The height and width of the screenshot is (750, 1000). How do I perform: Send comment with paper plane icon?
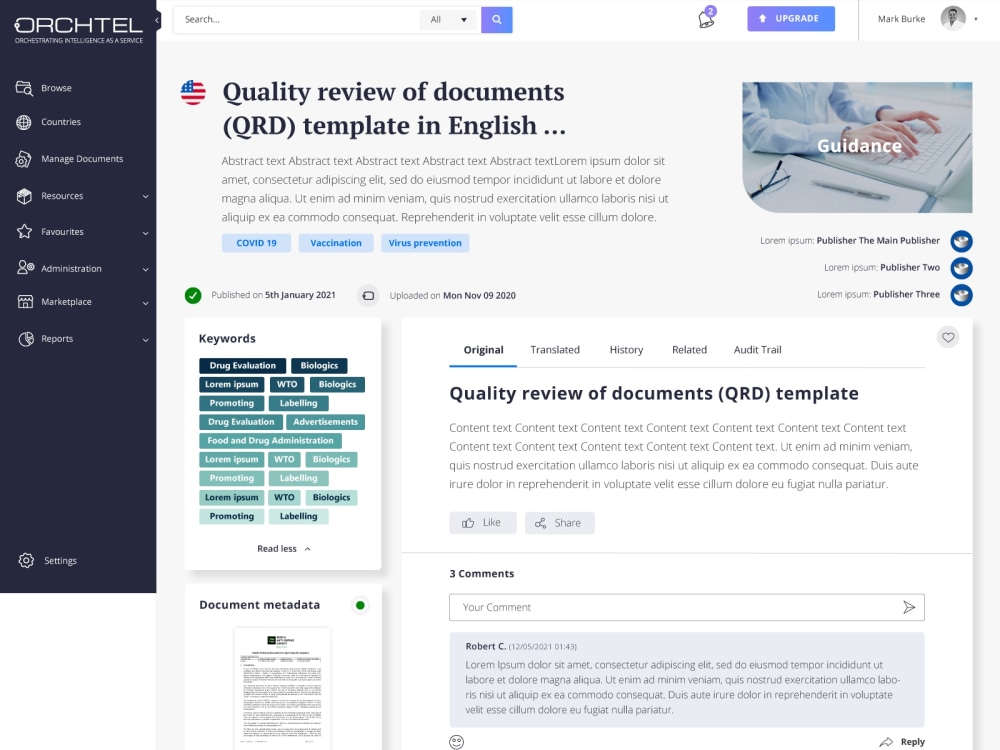tap(909, 607)
